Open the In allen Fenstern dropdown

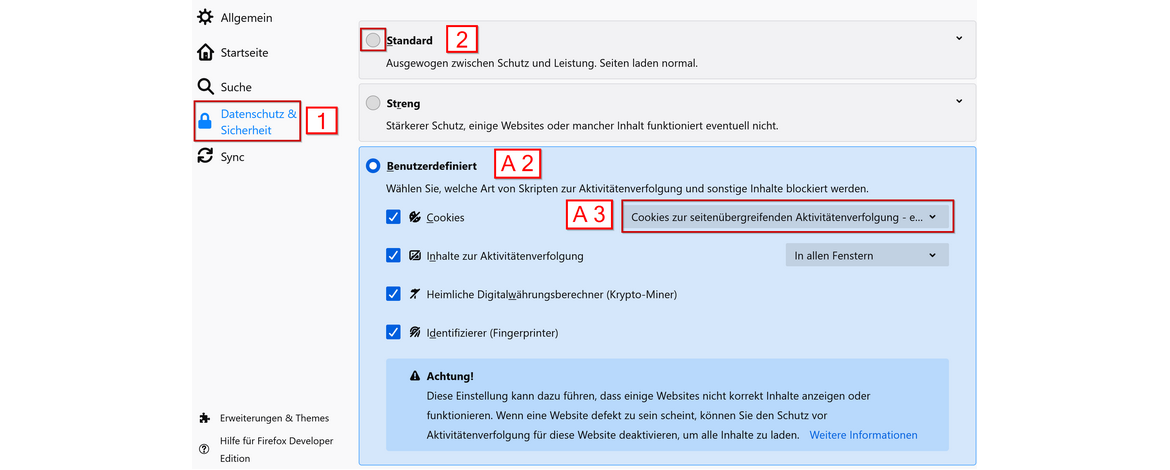(866, 256)
